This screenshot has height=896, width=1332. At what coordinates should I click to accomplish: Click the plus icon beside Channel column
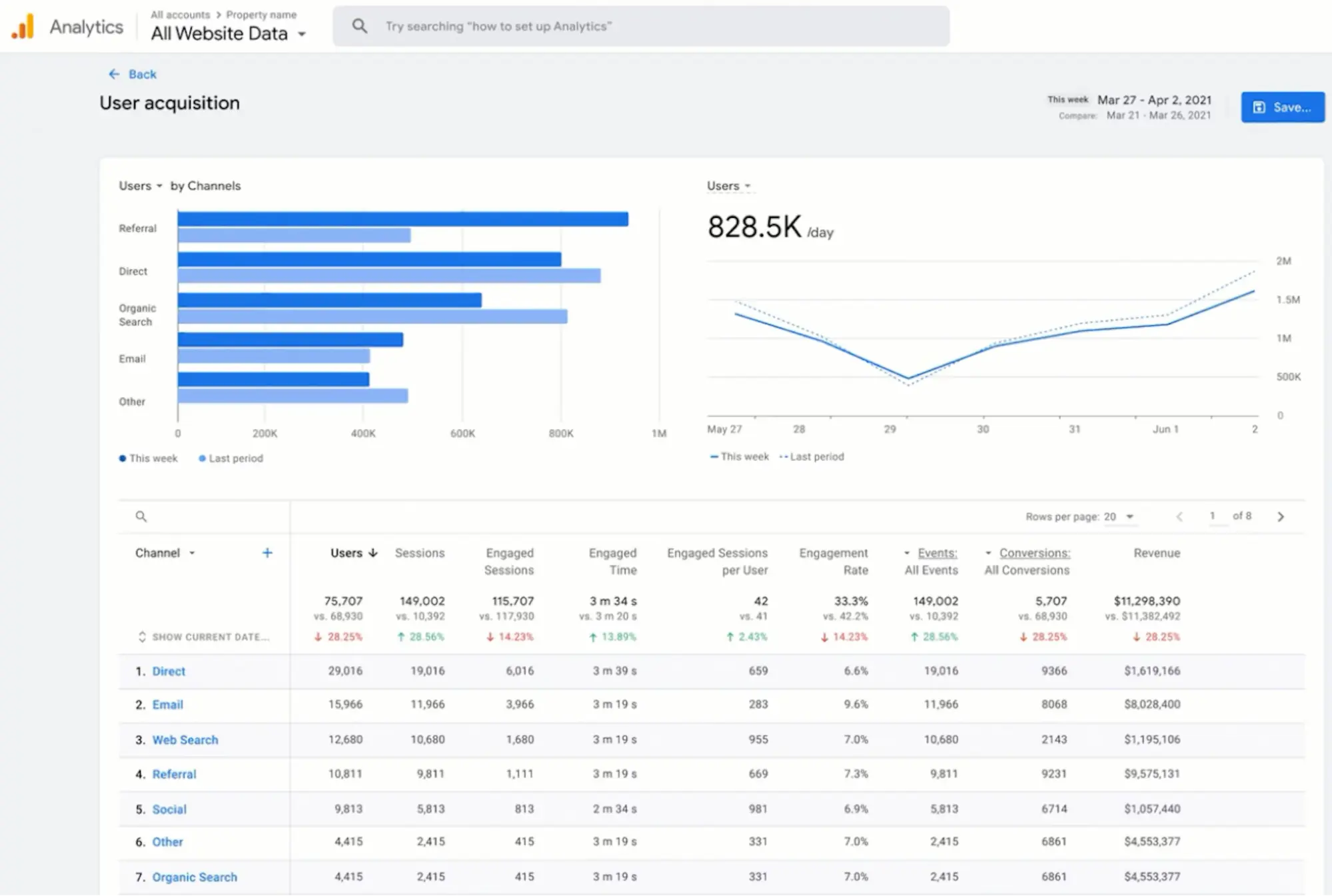(x=267, y=552)
